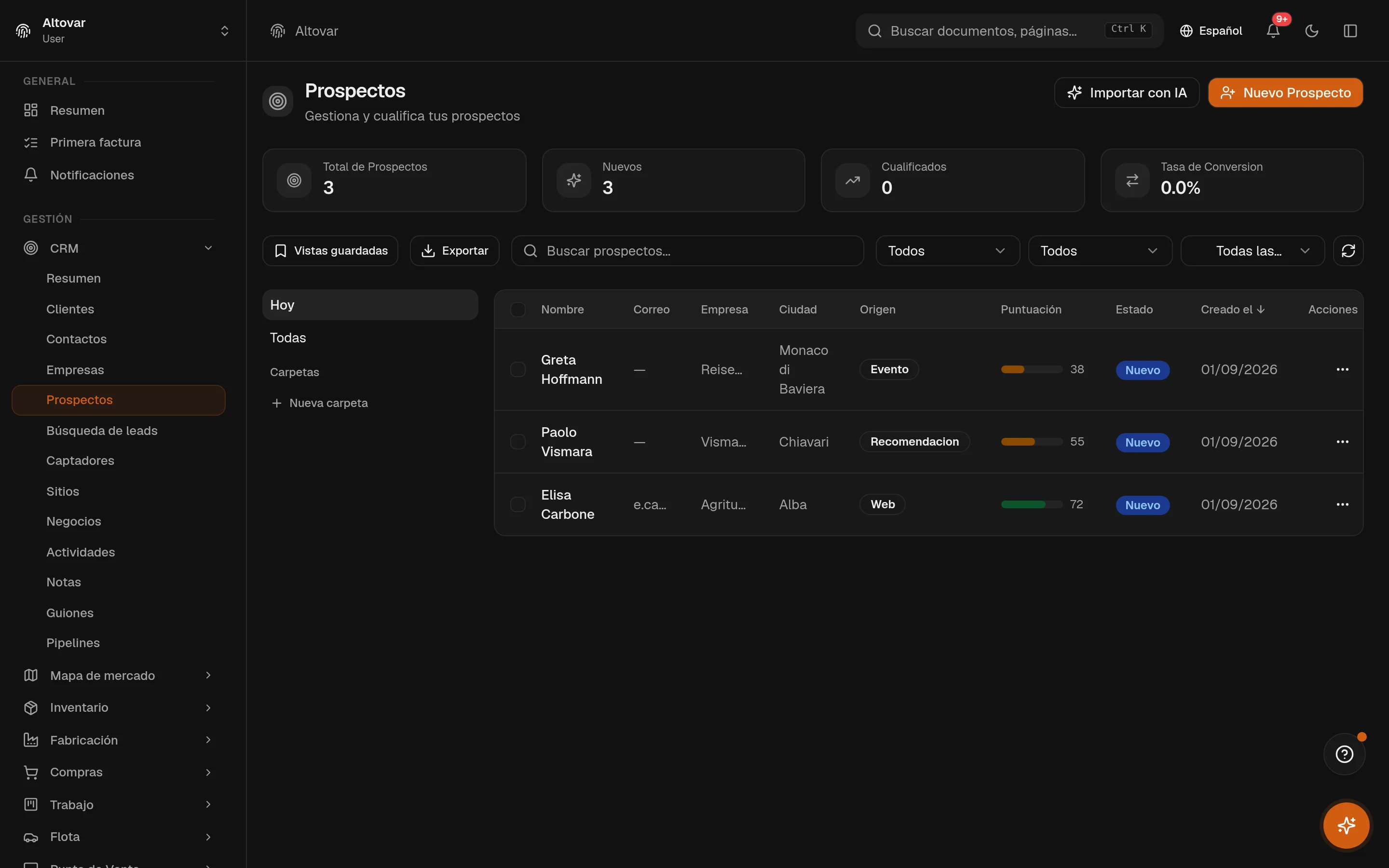
Task: Click the Resumen dashboard icon in General
Action: point(31,110)
